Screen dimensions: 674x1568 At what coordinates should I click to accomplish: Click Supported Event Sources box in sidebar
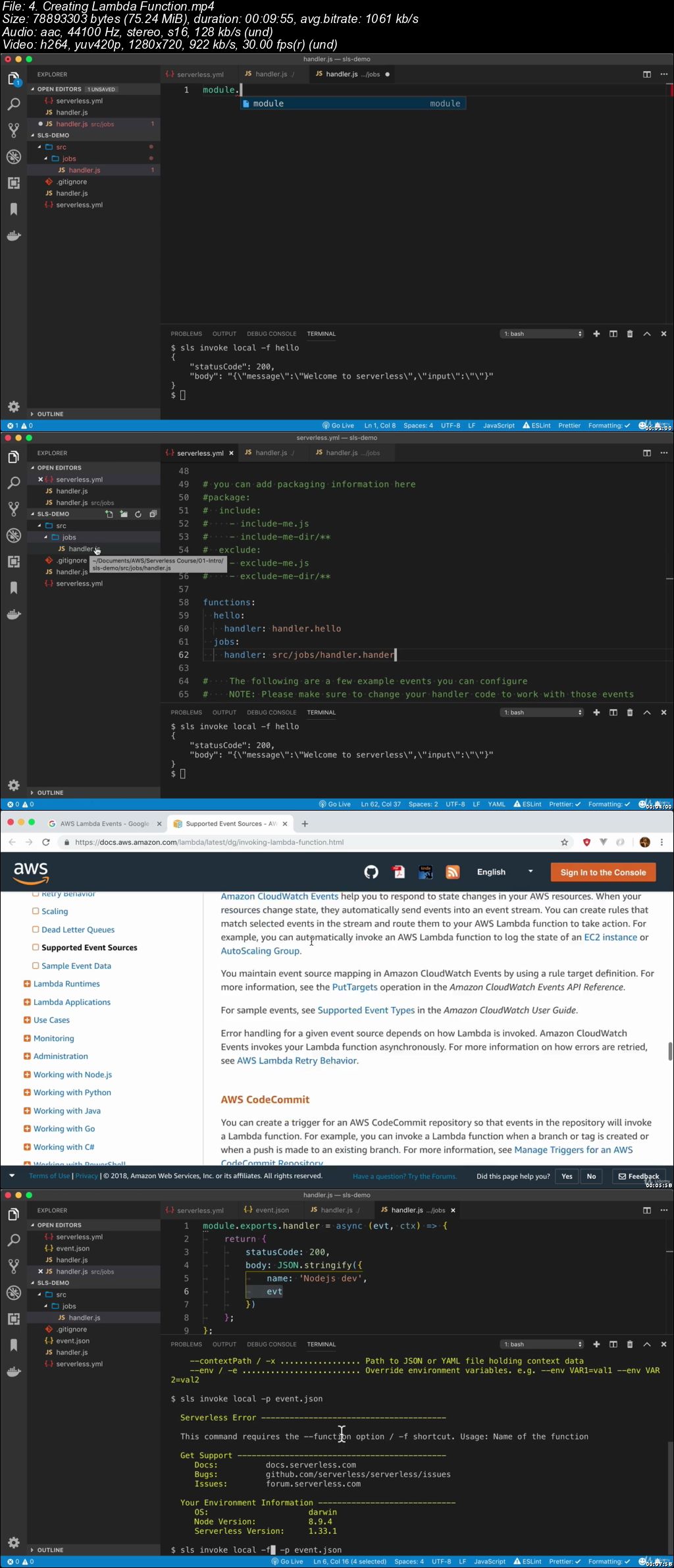[x=36, y=947]
